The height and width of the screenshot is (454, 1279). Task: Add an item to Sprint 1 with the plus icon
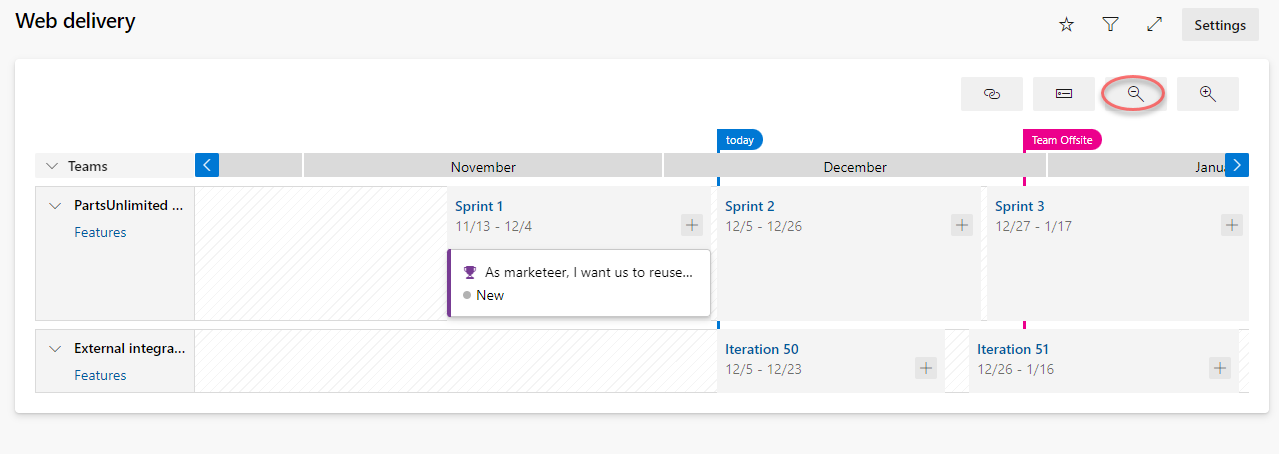pos(692,225)
